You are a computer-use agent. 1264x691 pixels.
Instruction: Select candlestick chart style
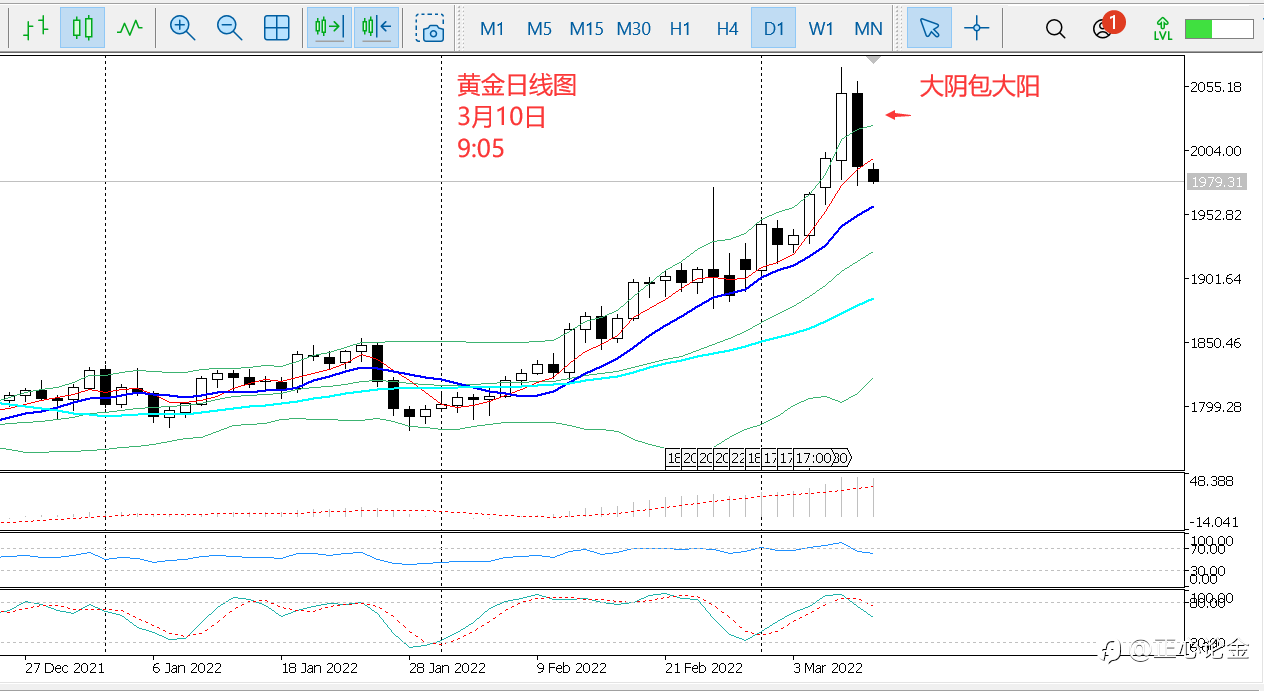82,28
